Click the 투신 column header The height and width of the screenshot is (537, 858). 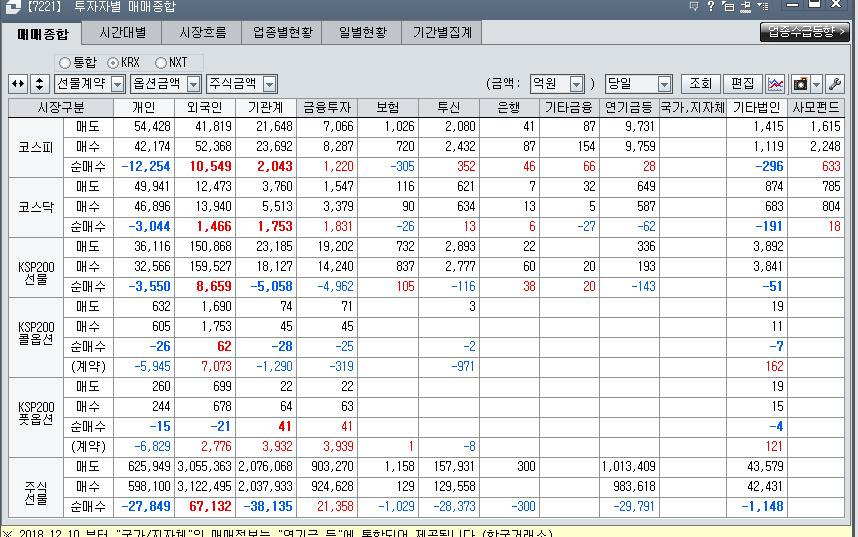[x=449, y=107]
